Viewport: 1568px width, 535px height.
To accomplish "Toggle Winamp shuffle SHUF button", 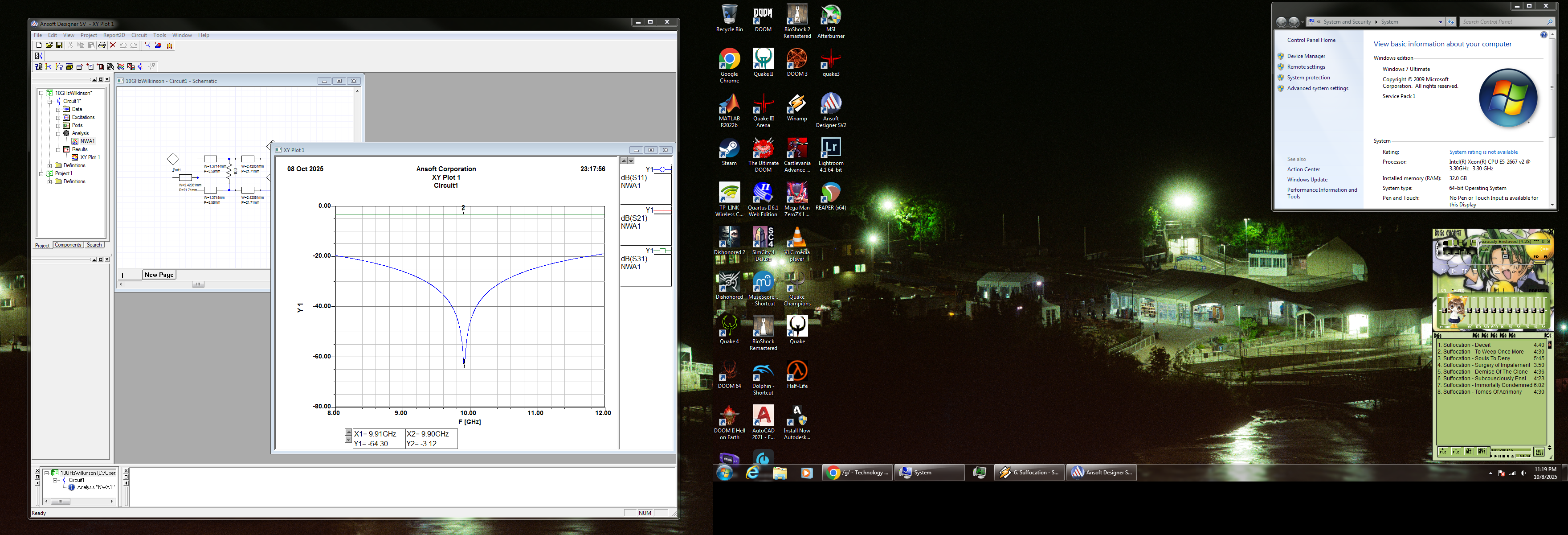I will 1517,272.
